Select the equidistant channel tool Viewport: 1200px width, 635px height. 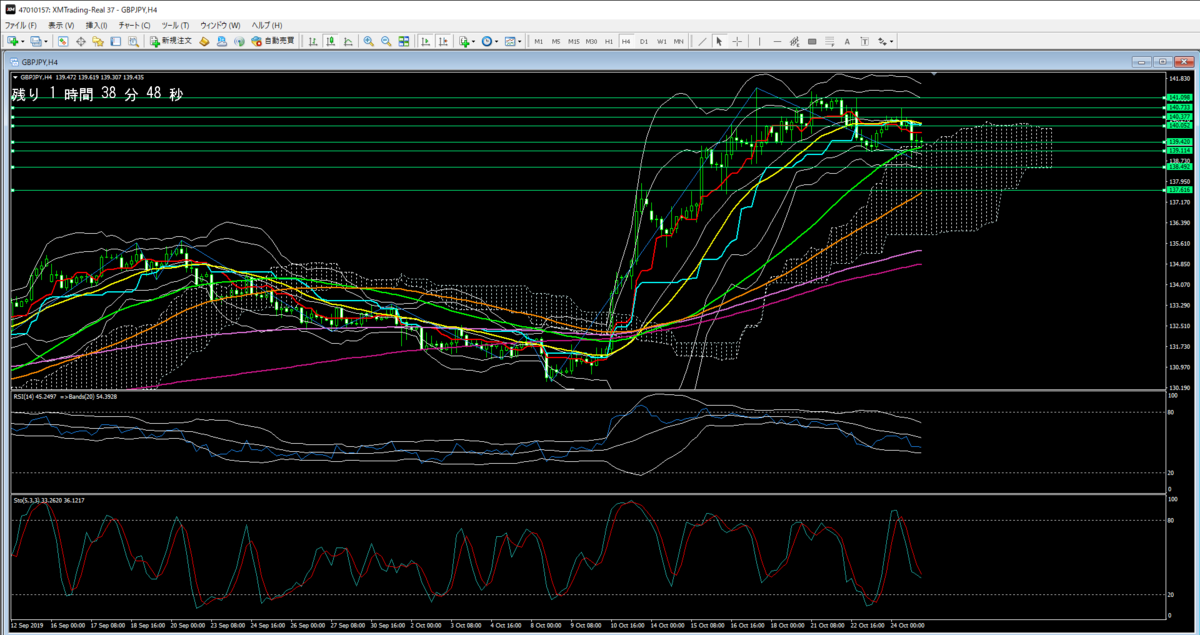pos(795,41)
